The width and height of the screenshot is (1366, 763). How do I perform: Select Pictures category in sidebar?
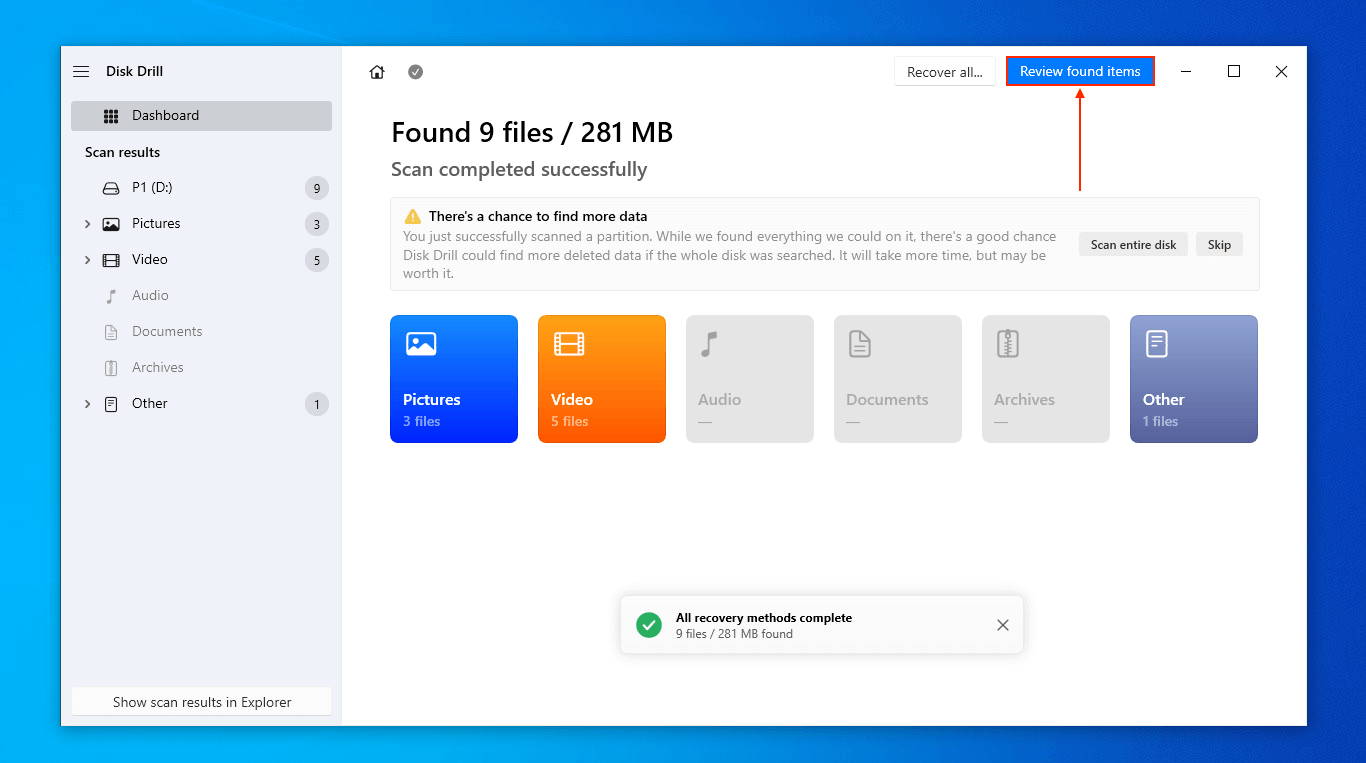[x=201, y=224]
